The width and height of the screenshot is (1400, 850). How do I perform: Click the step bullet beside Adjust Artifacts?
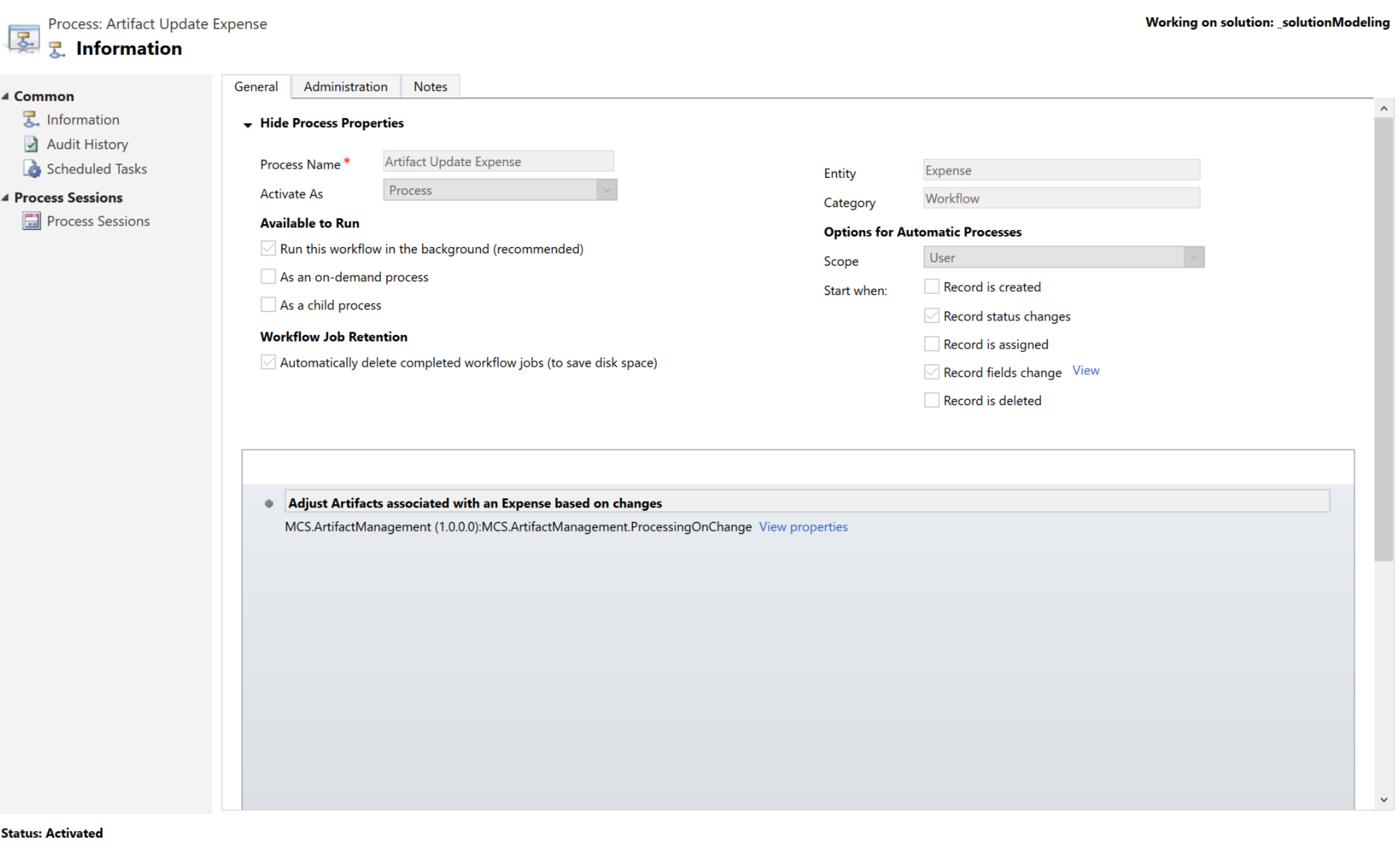pyautogui.click(x=269, y=503)
